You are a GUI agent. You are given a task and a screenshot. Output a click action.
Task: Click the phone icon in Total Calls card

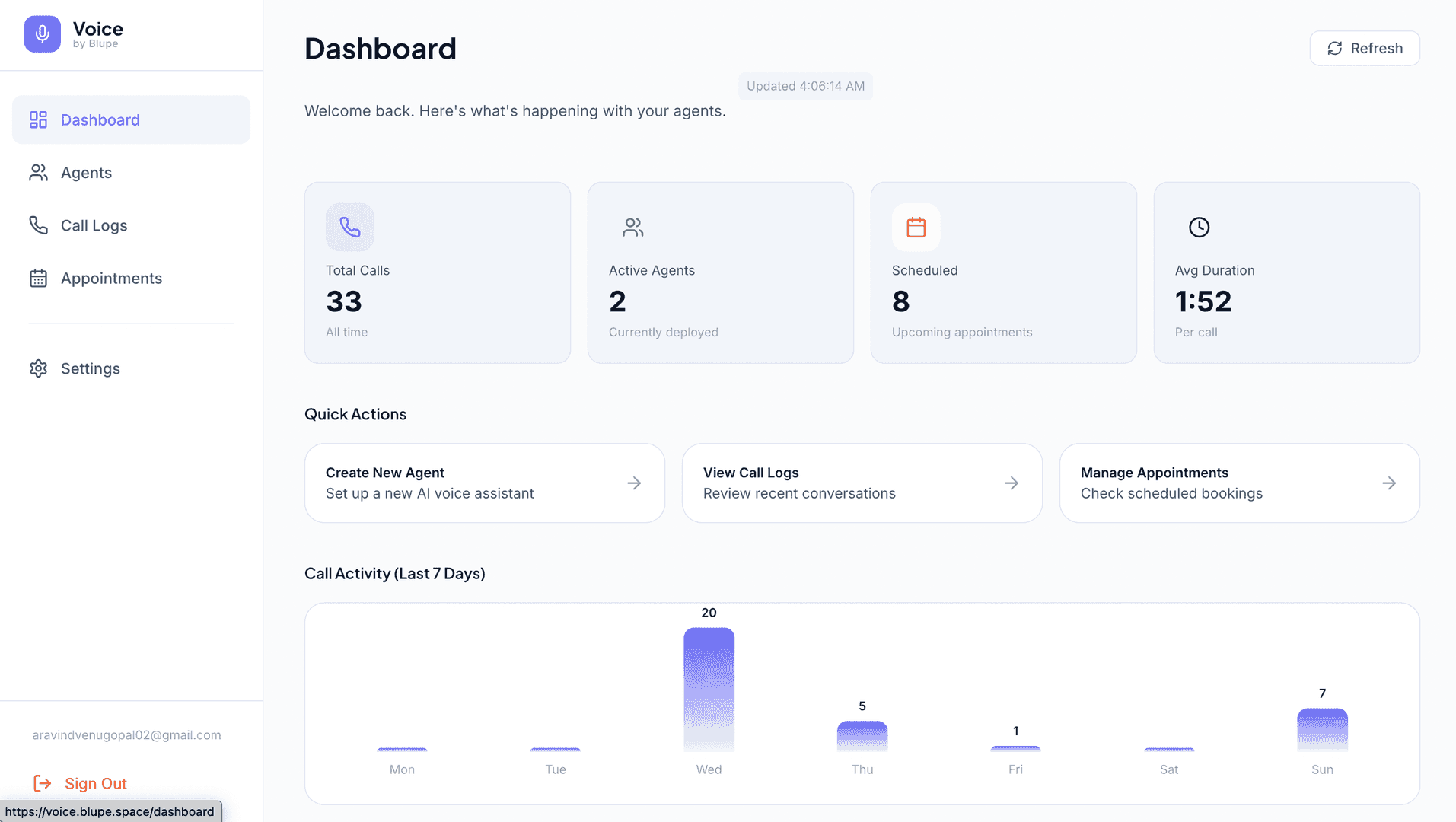[349, 227]
